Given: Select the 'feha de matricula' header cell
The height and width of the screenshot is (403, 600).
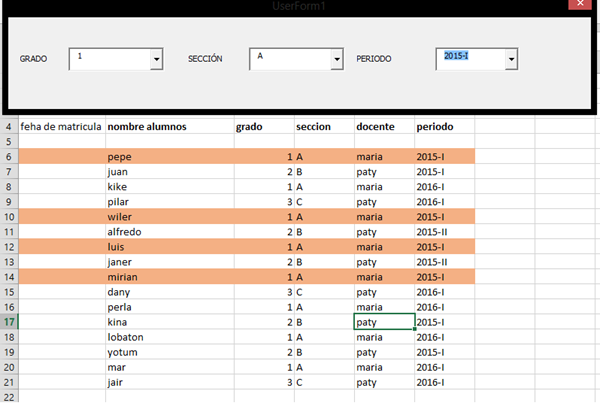Looking at the screenshot, I should pyautogui.click(x=61, y=127).
